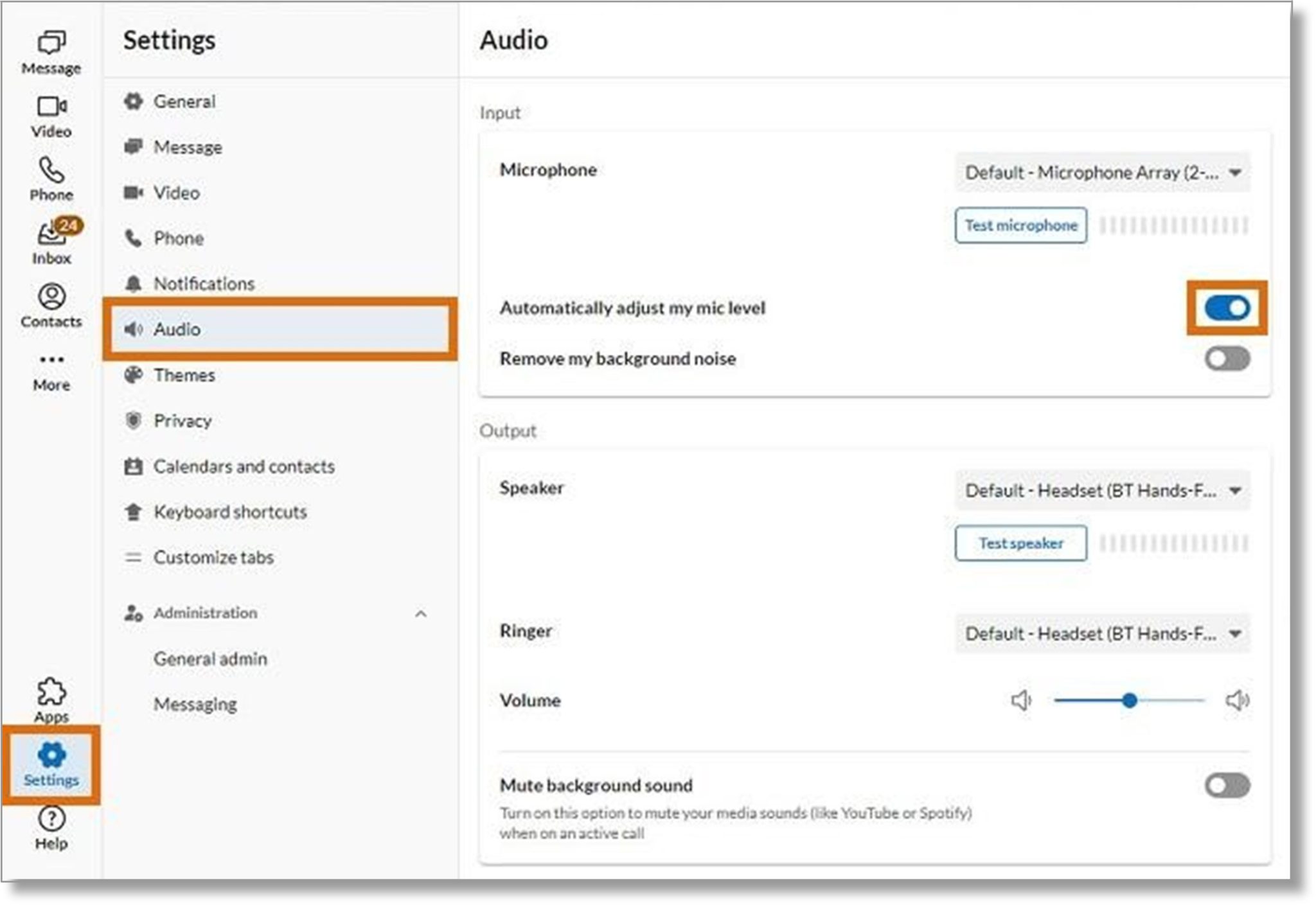The width and height of the screenshot is (1316, 905).
Task: Open the Microphone device dropdown
Action: click(1103, 172)
